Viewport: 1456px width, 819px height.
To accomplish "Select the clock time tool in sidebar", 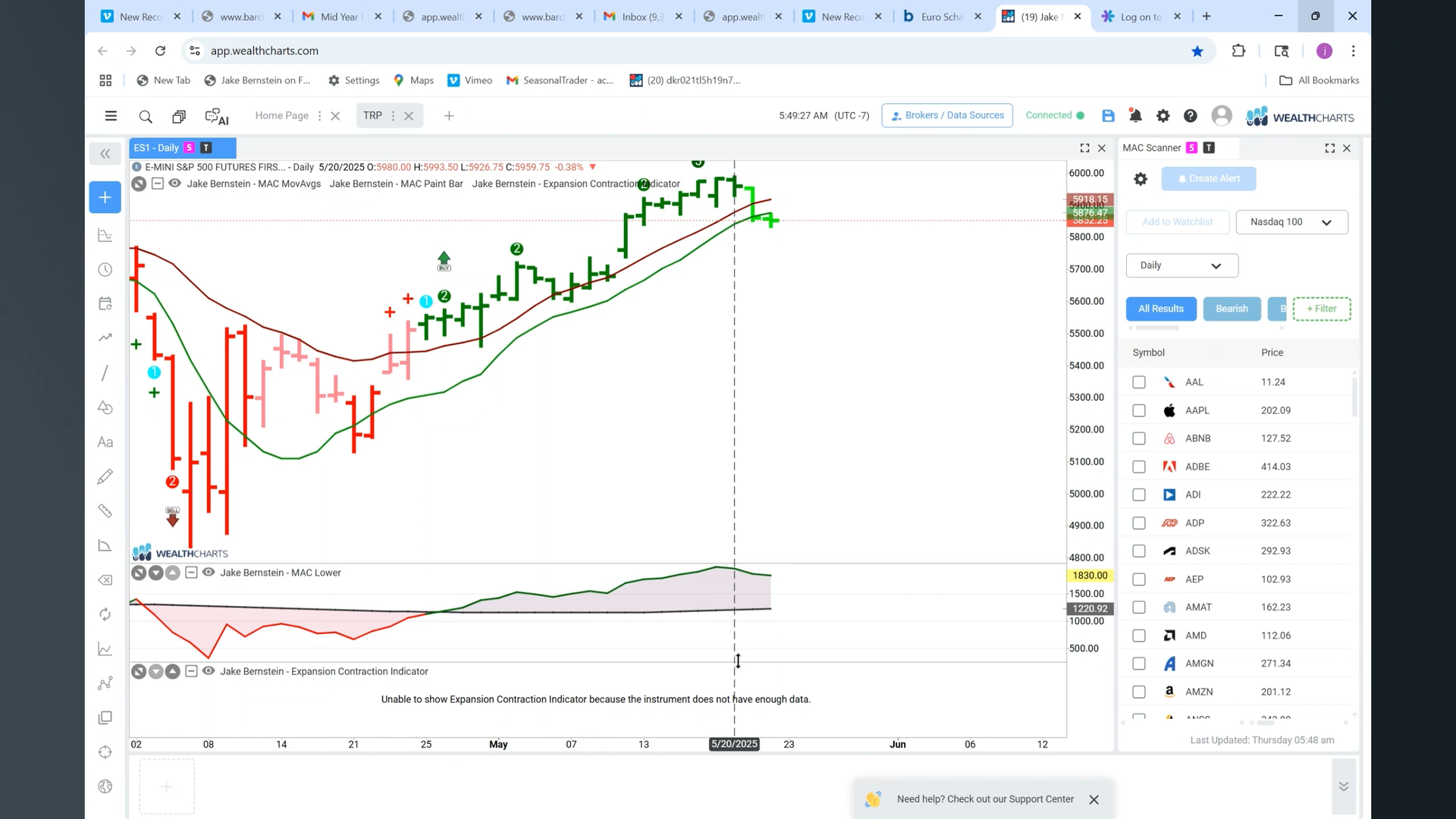I will (x=105, y=270).
